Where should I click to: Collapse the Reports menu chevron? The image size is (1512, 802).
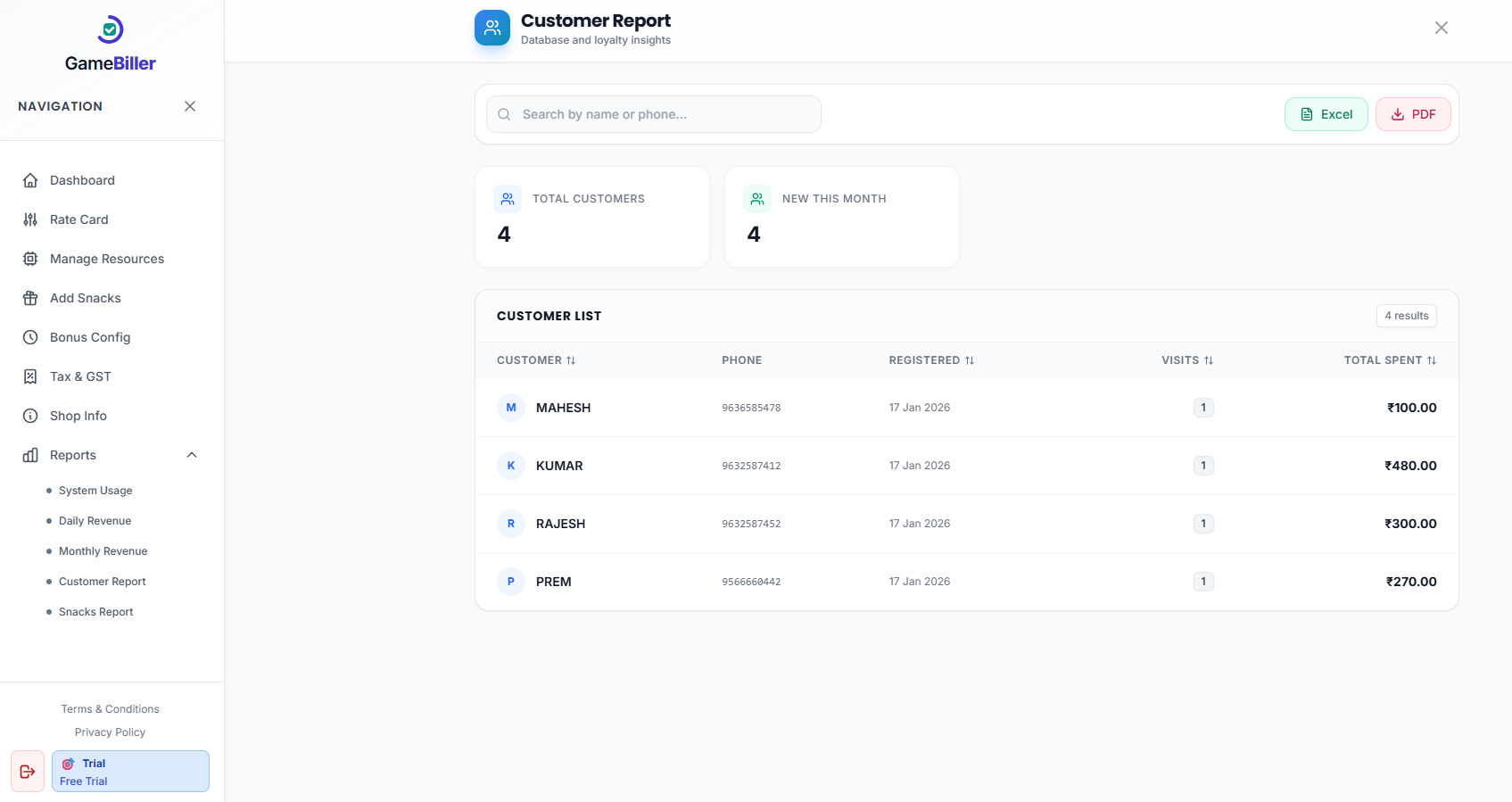tap(192, 455)
